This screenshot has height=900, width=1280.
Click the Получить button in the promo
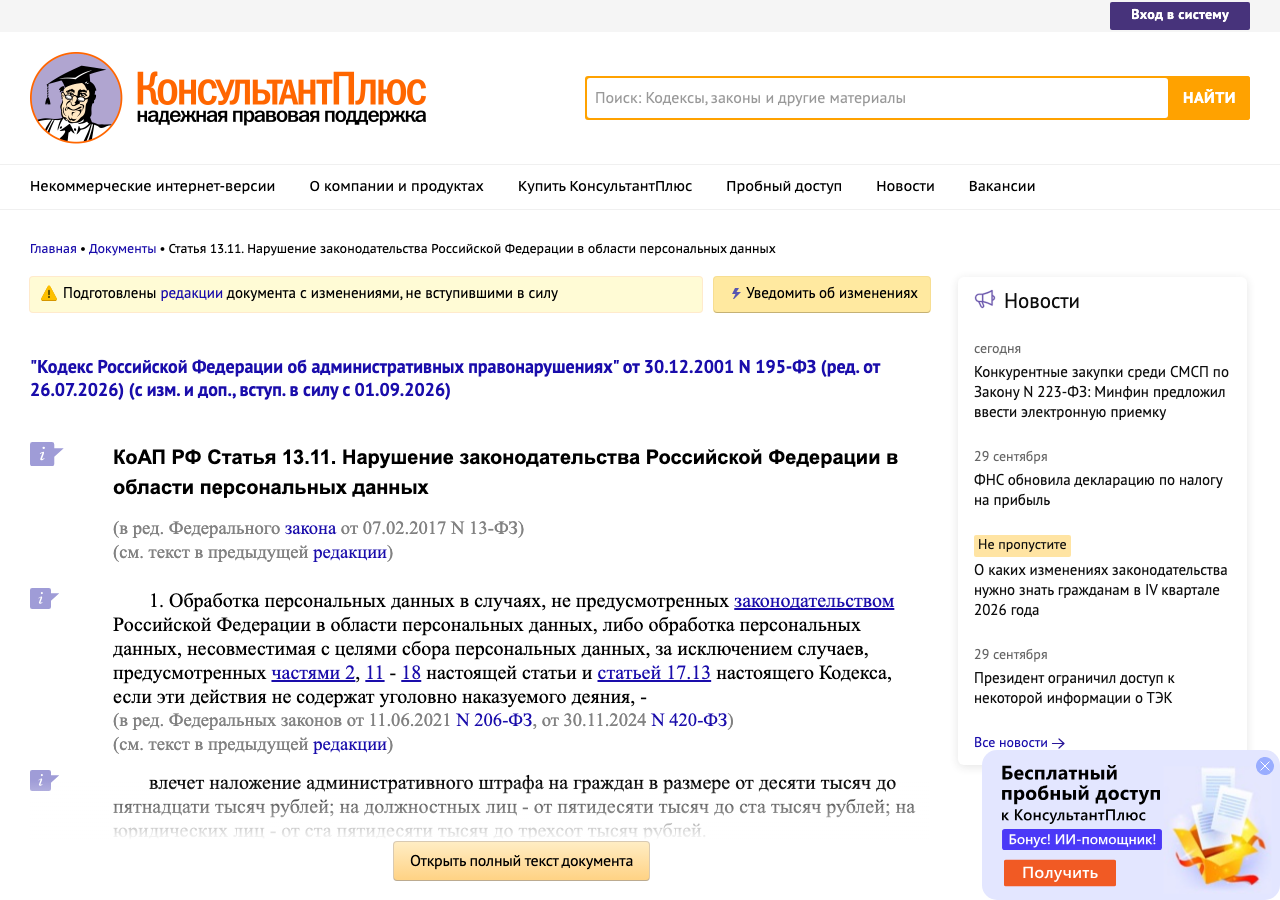1060,873
